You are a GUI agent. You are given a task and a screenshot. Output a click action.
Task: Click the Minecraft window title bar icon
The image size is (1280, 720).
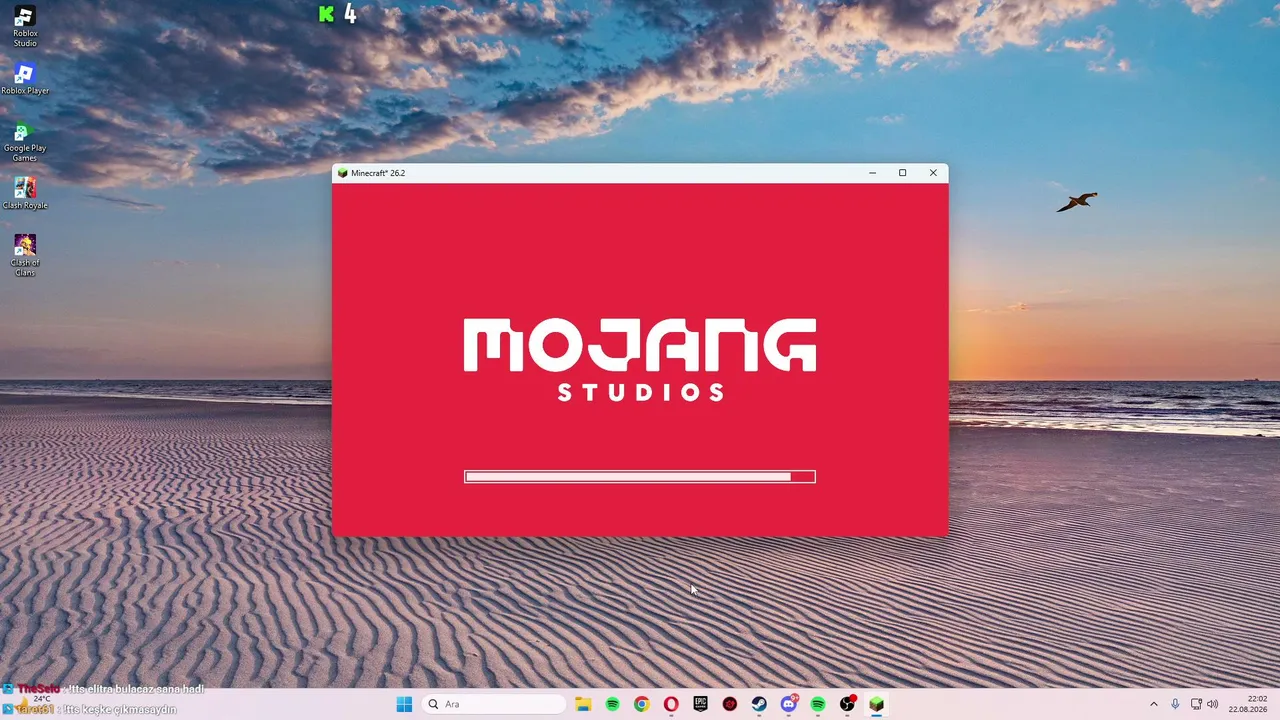click(343, 173)
